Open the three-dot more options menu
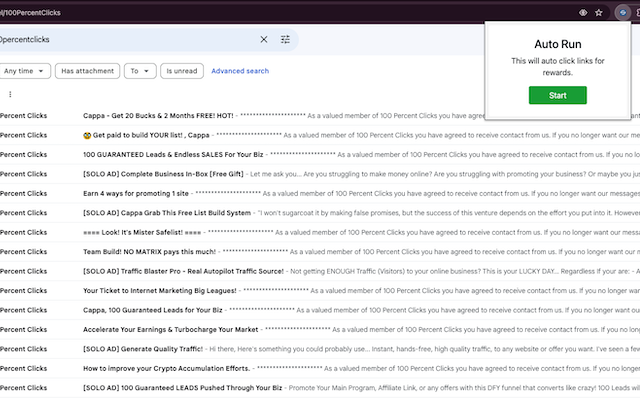This screenshot has width=640, height=400. pyautogui.click(x=10, y=94)
